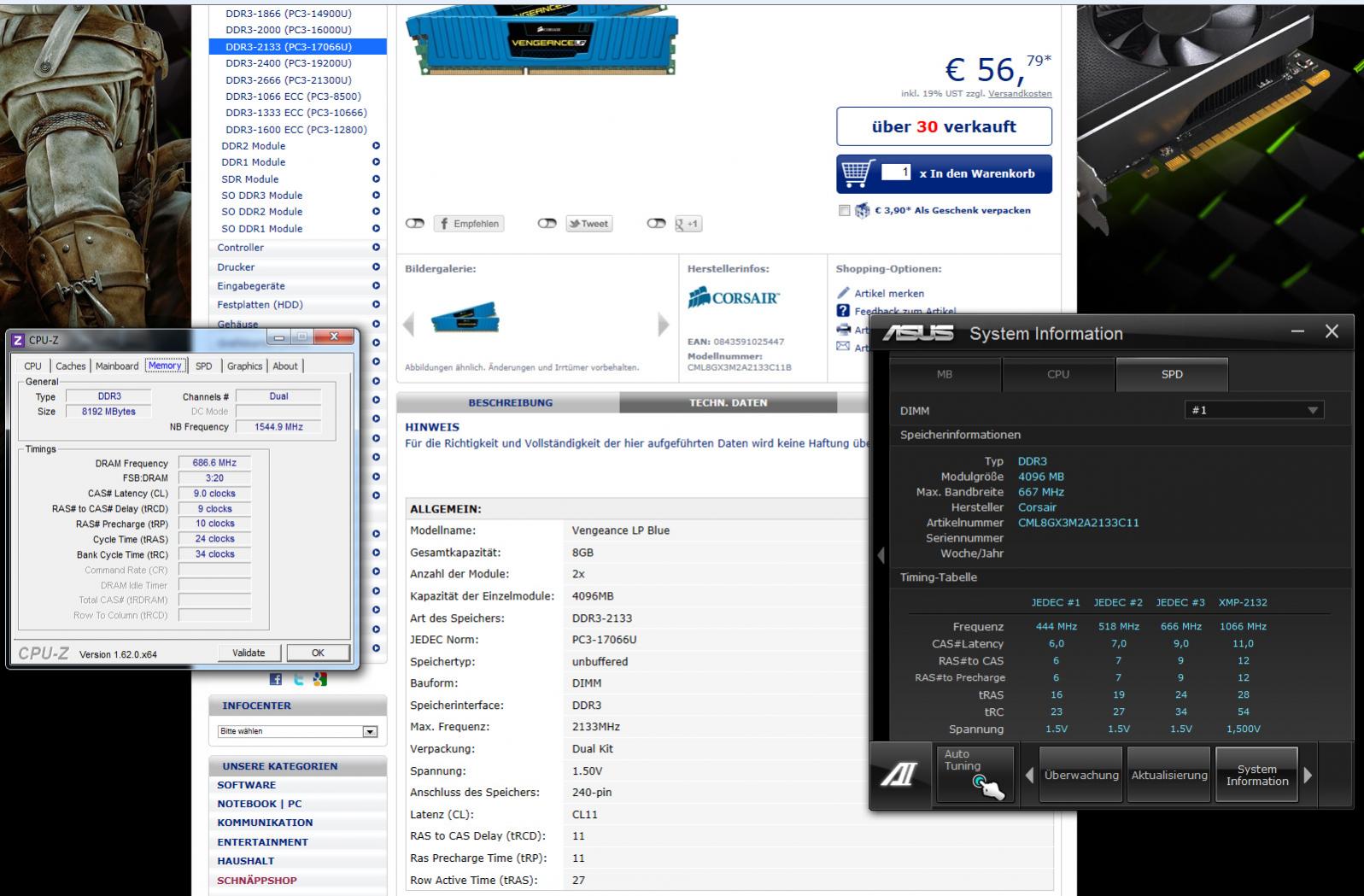1364x896 pixels.
Task: Click OK button in CPU-Z
Action: click(x=318, y=653)
